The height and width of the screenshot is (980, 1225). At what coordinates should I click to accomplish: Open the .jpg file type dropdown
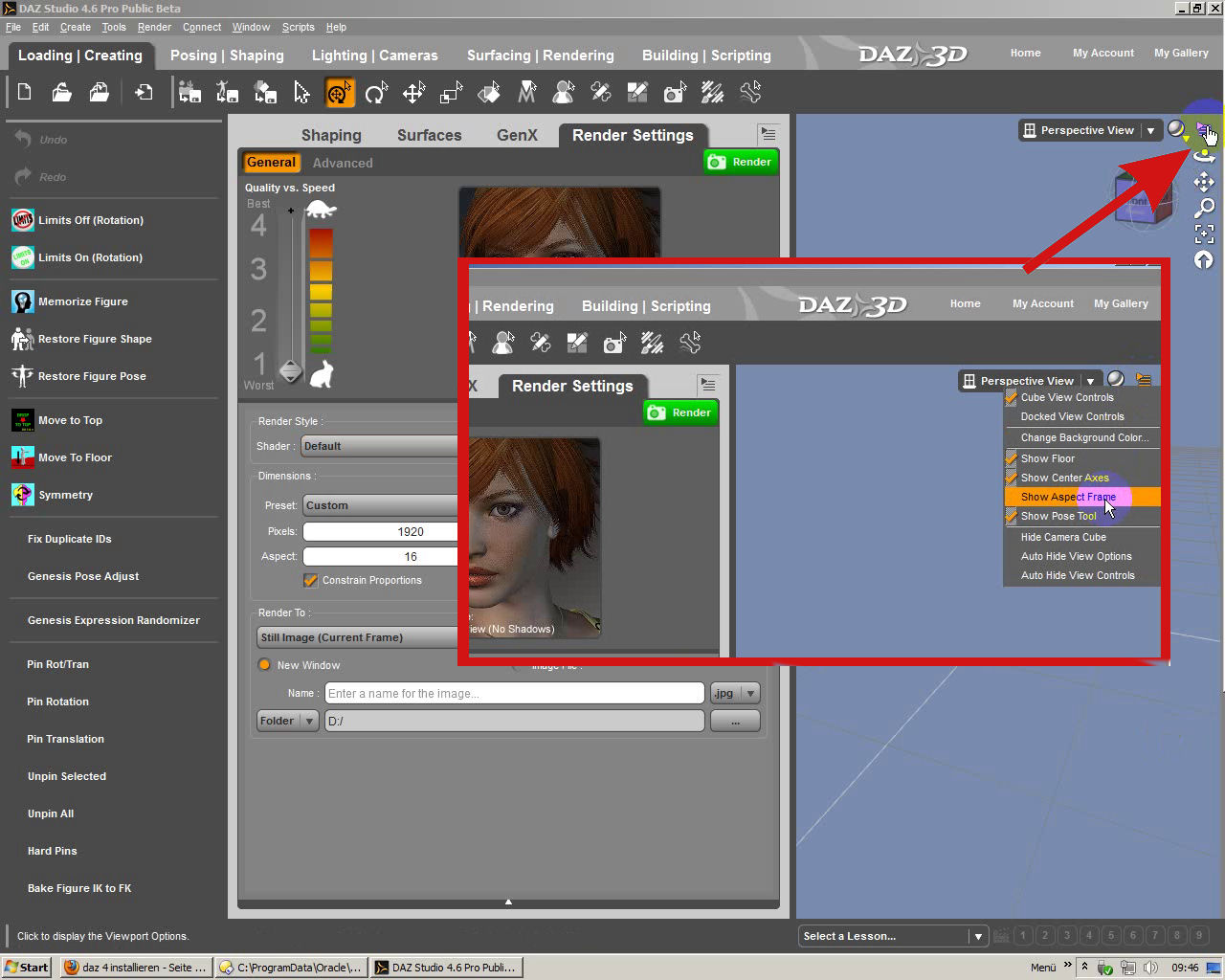coord(735,693)
